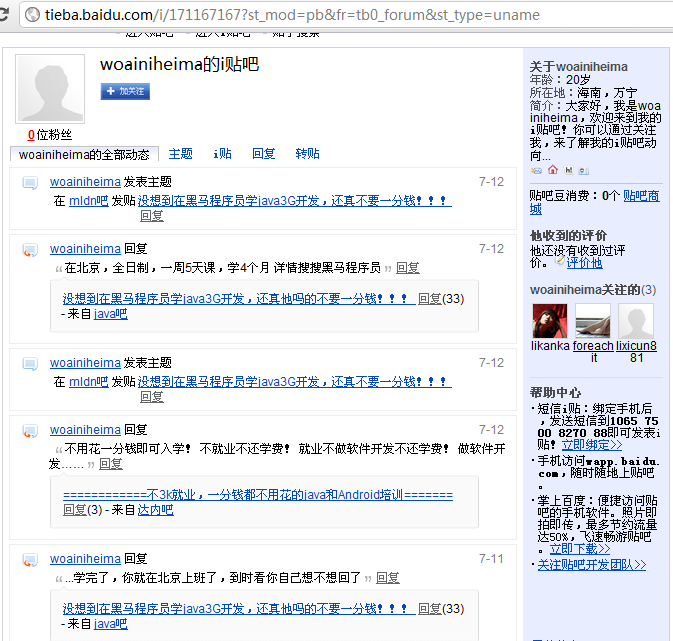Click the browser reload icon
Viewport: 673px width, 641px height.
pyautogui.click(x=3, y=14)
